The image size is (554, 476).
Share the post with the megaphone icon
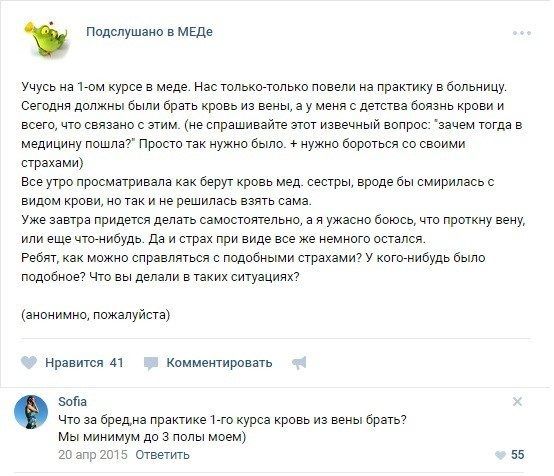click(x=299, y=363)
